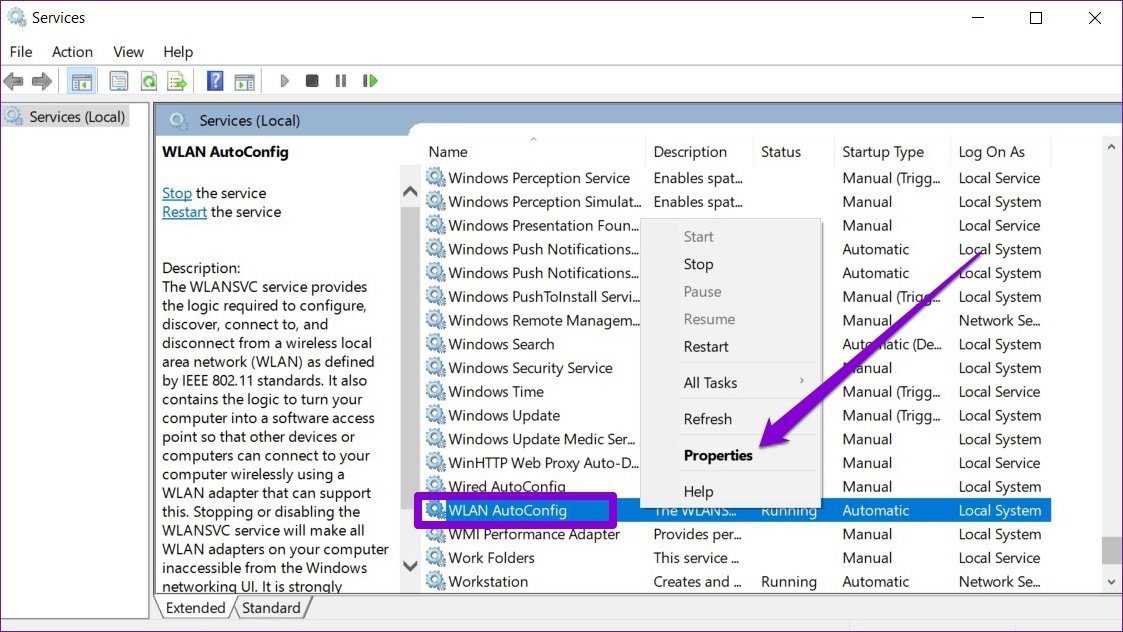This screenshot has width=1123, height=632.
Task: Switch to the Extended tab
Action: tap(195, 608)
